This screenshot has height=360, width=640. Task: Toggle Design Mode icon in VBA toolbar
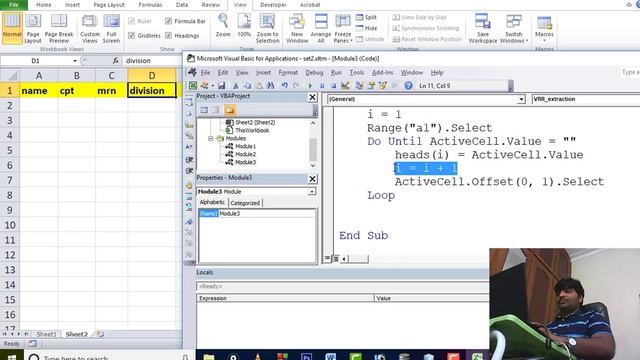point(345,86)
